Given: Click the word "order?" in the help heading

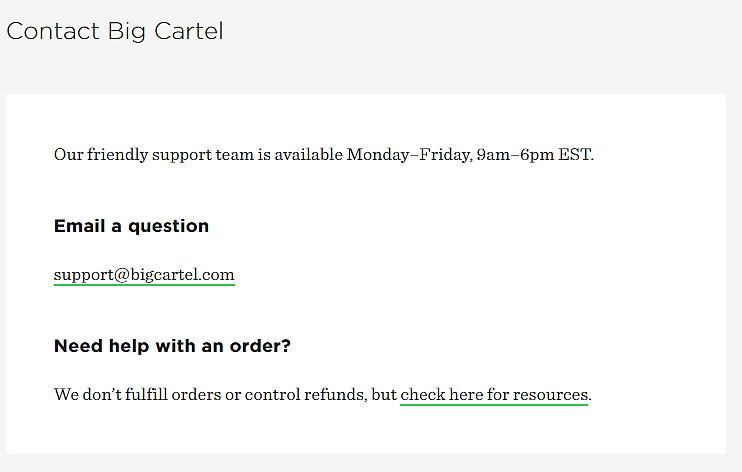Looking at the screenshot, I should click(x=263, y=346).
